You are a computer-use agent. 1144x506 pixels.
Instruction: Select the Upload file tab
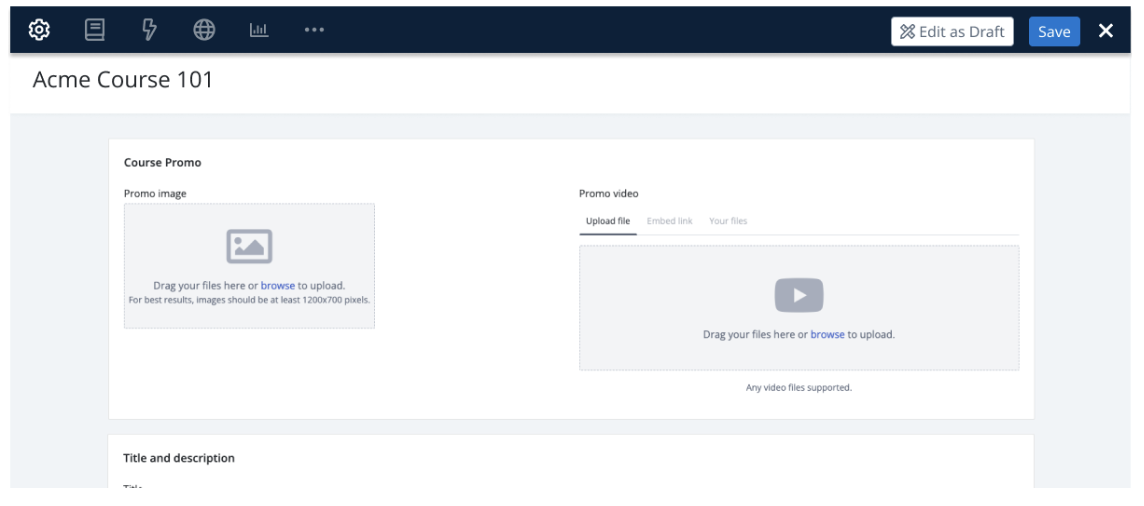click(608, 221)
